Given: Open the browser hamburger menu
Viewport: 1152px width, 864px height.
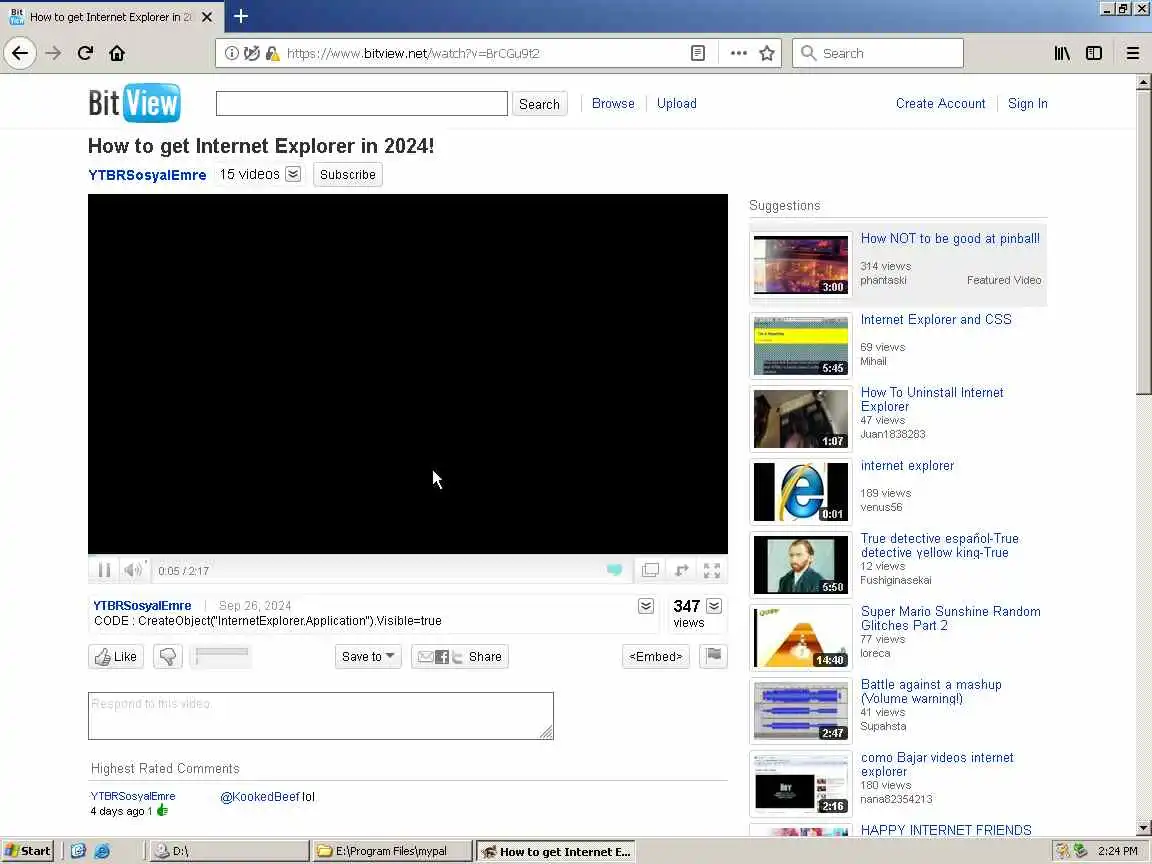Looking at the screenshot, I should pyautogui.click(x=1133, y=53).
